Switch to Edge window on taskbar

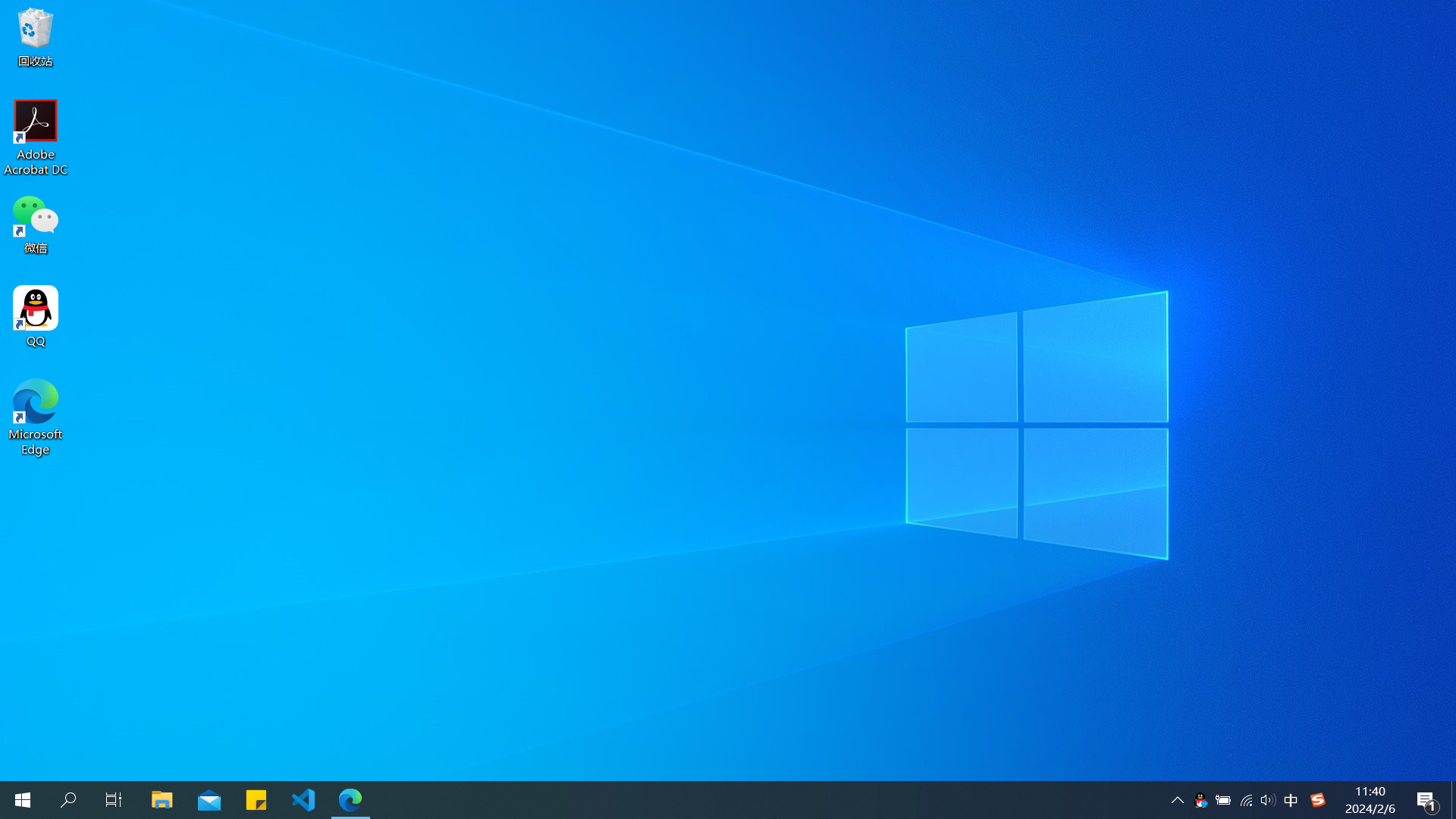(350, 800)
